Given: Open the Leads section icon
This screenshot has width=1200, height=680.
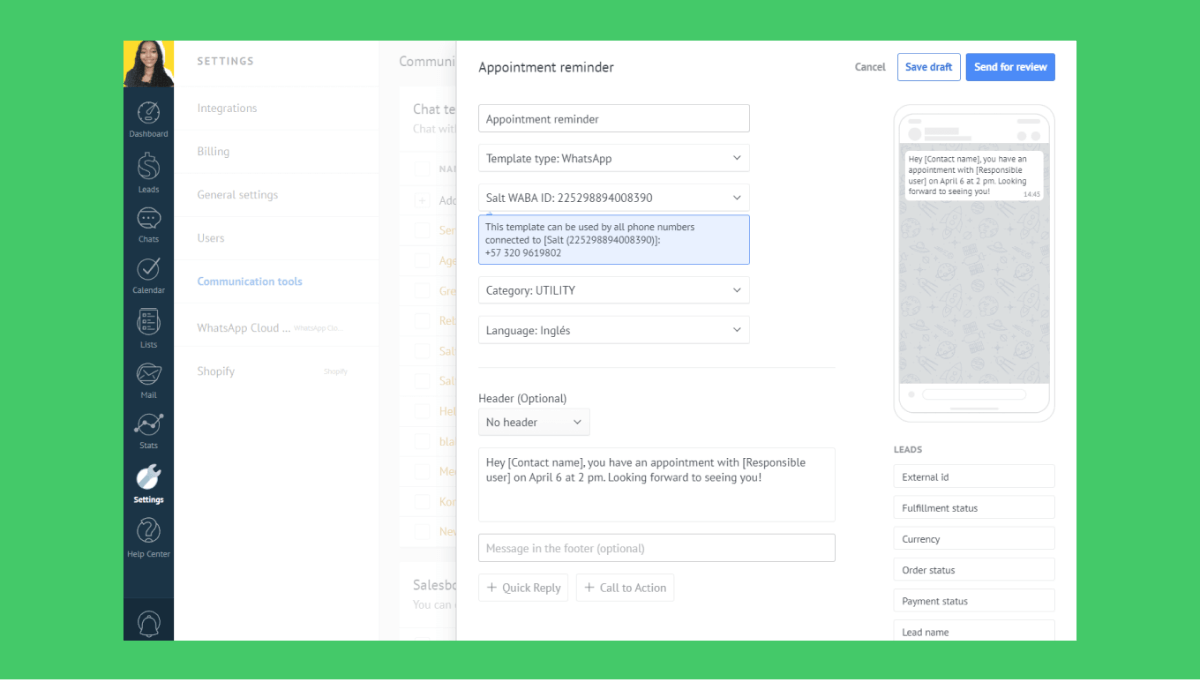Looking at the screenshot, I should 148,173.
